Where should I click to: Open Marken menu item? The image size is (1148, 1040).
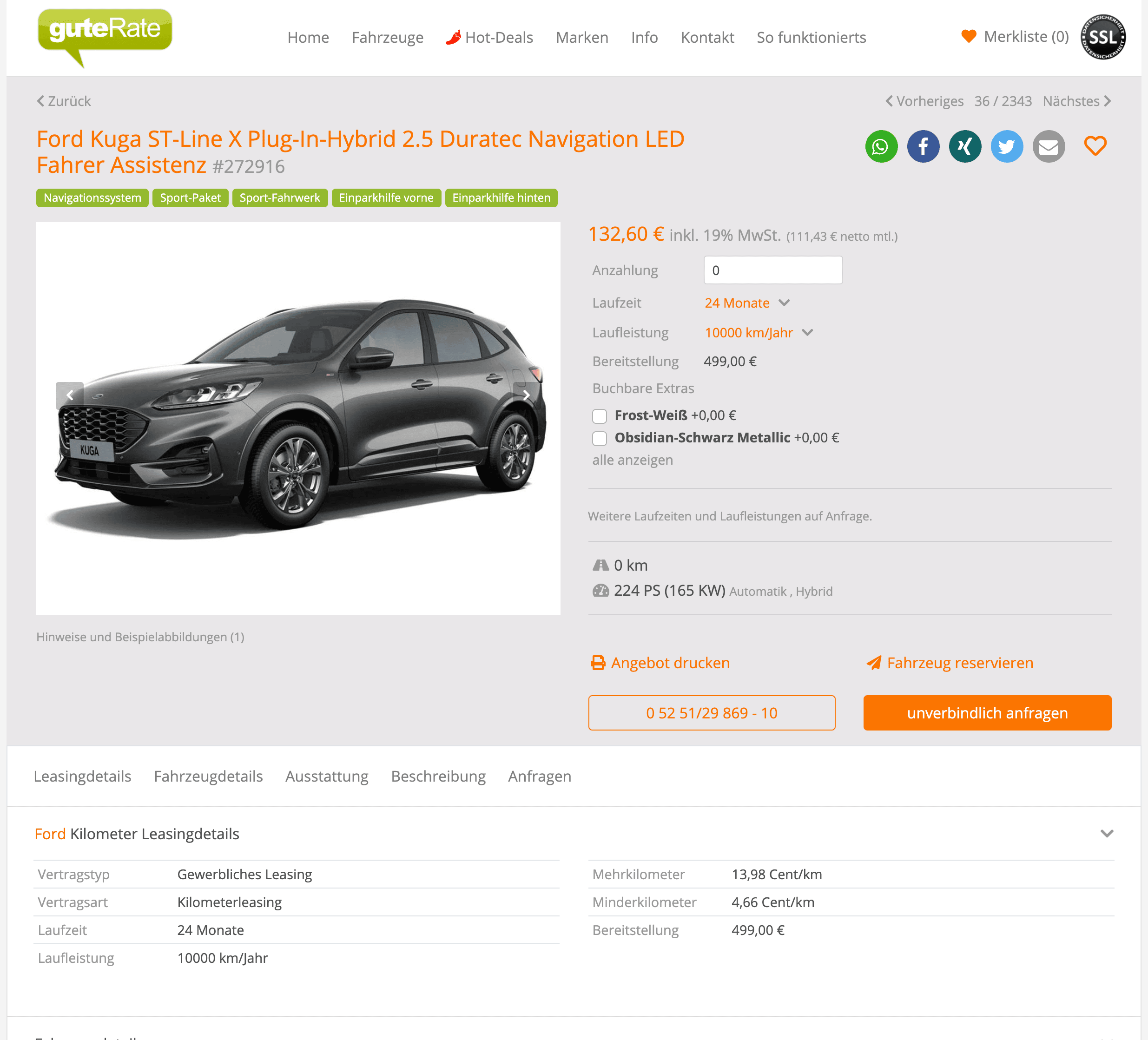click(x=582, y=38)
